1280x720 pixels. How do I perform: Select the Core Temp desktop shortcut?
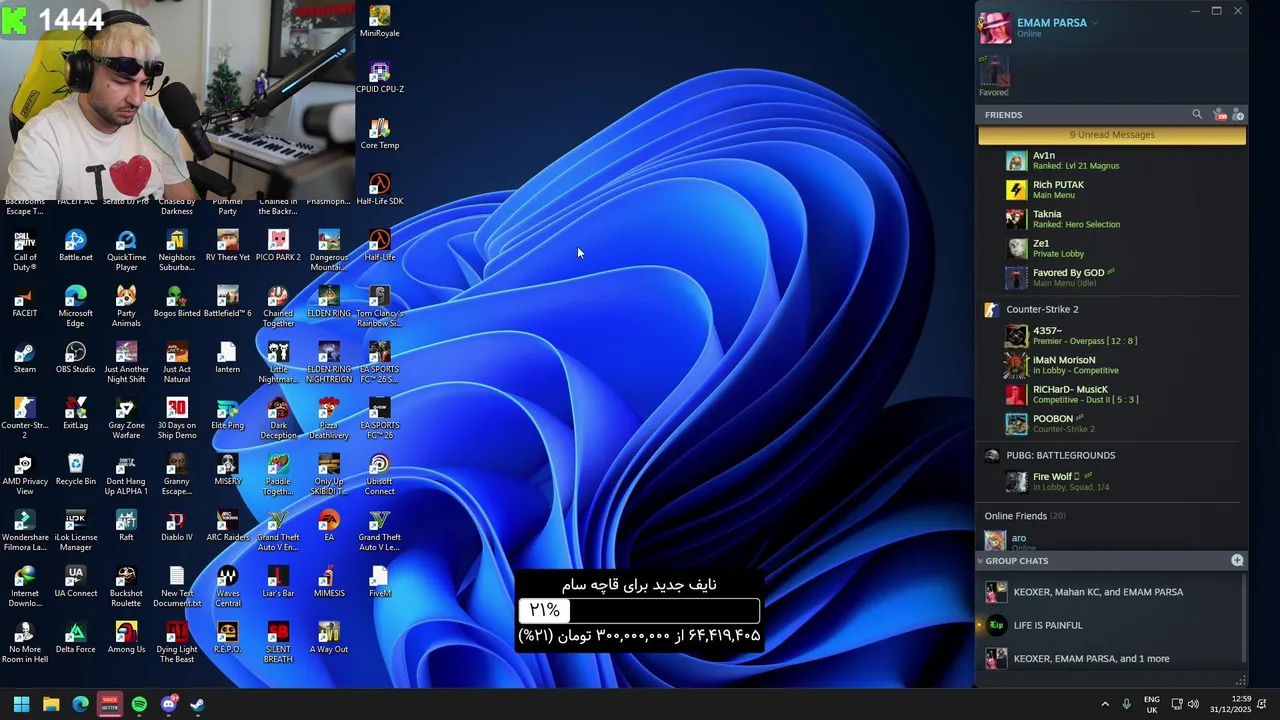click(379, 134)
